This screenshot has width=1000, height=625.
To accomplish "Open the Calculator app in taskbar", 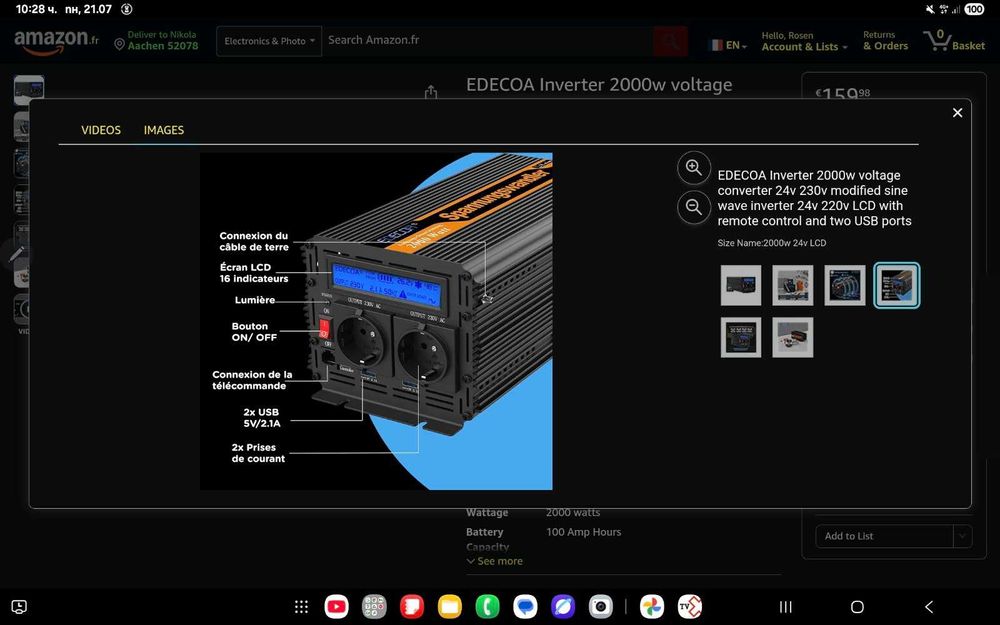I will point(374,607).
